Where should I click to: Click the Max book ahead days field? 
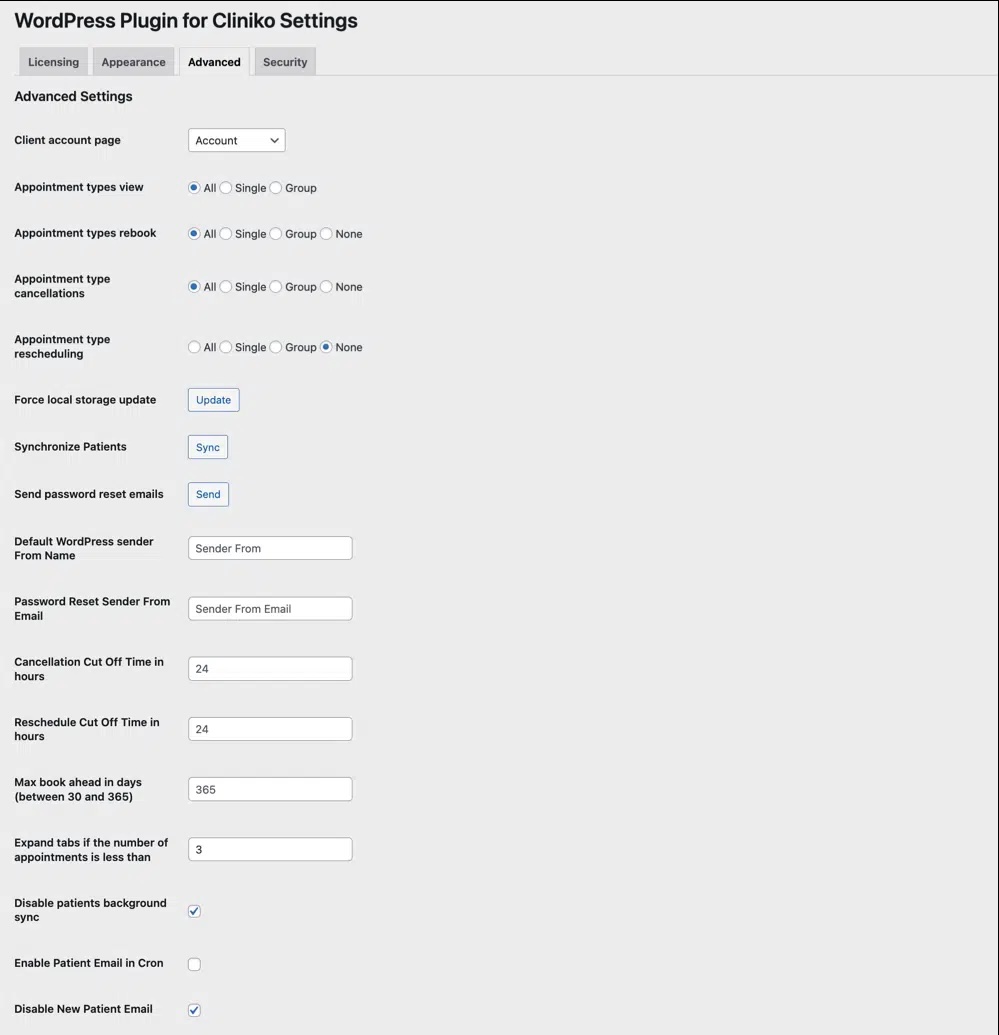click(270, 789)
